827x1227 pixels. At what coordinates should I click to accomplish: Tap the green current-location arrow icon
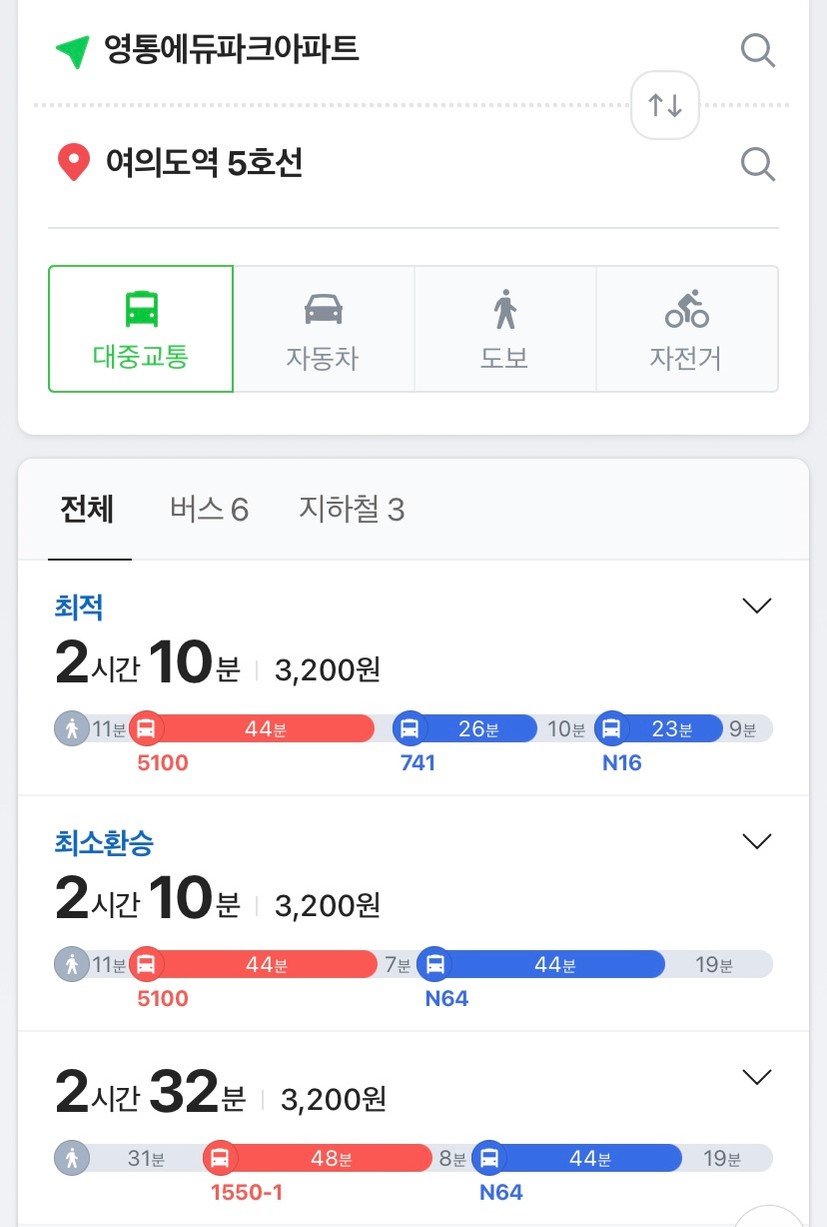72,51
